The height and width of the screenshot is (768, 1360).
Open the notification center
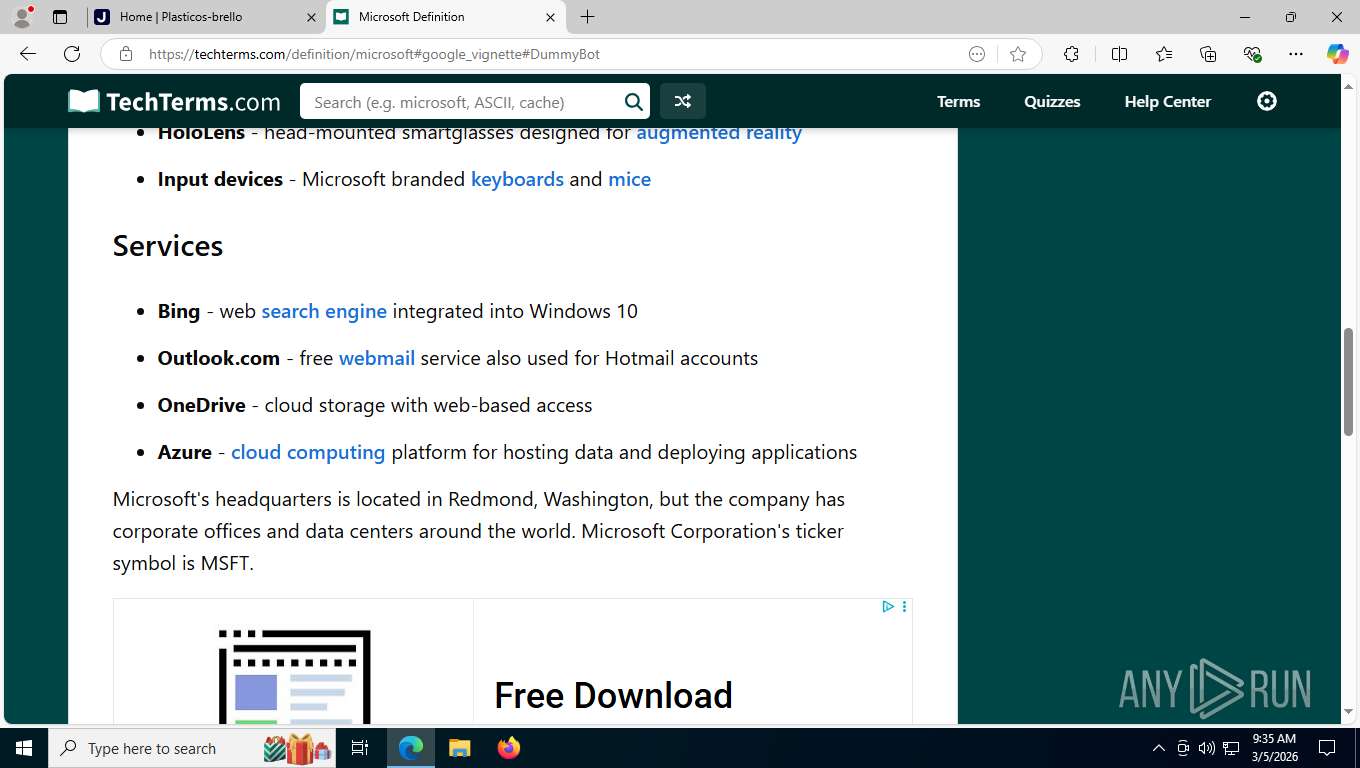(1327, 748)
